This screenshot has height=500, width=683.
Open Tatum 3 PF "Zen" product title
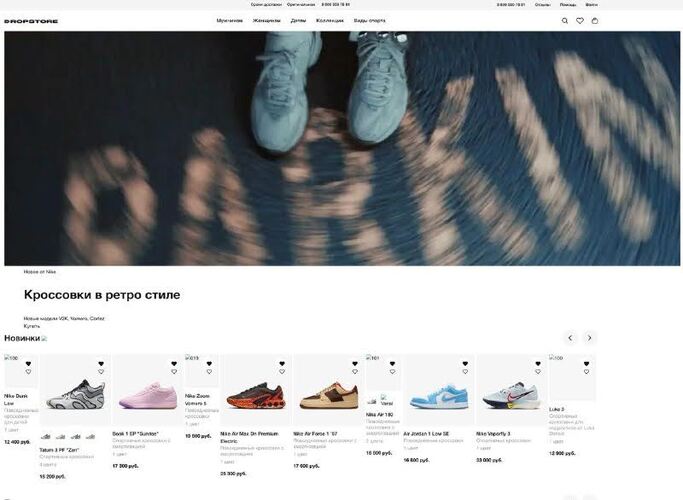click(59, 450)
